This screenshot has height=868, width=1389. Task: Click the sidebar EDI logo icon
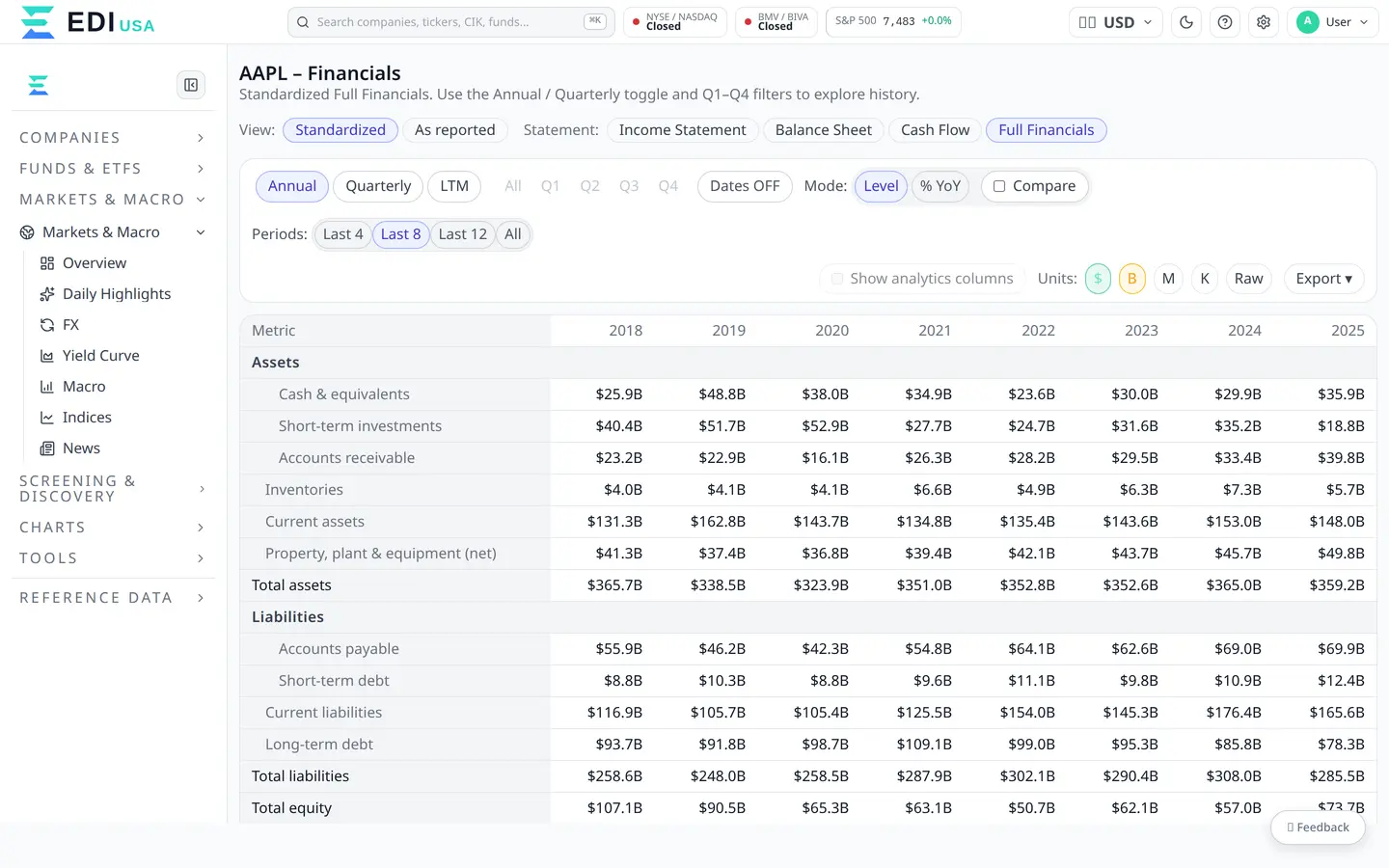point(39,85)
